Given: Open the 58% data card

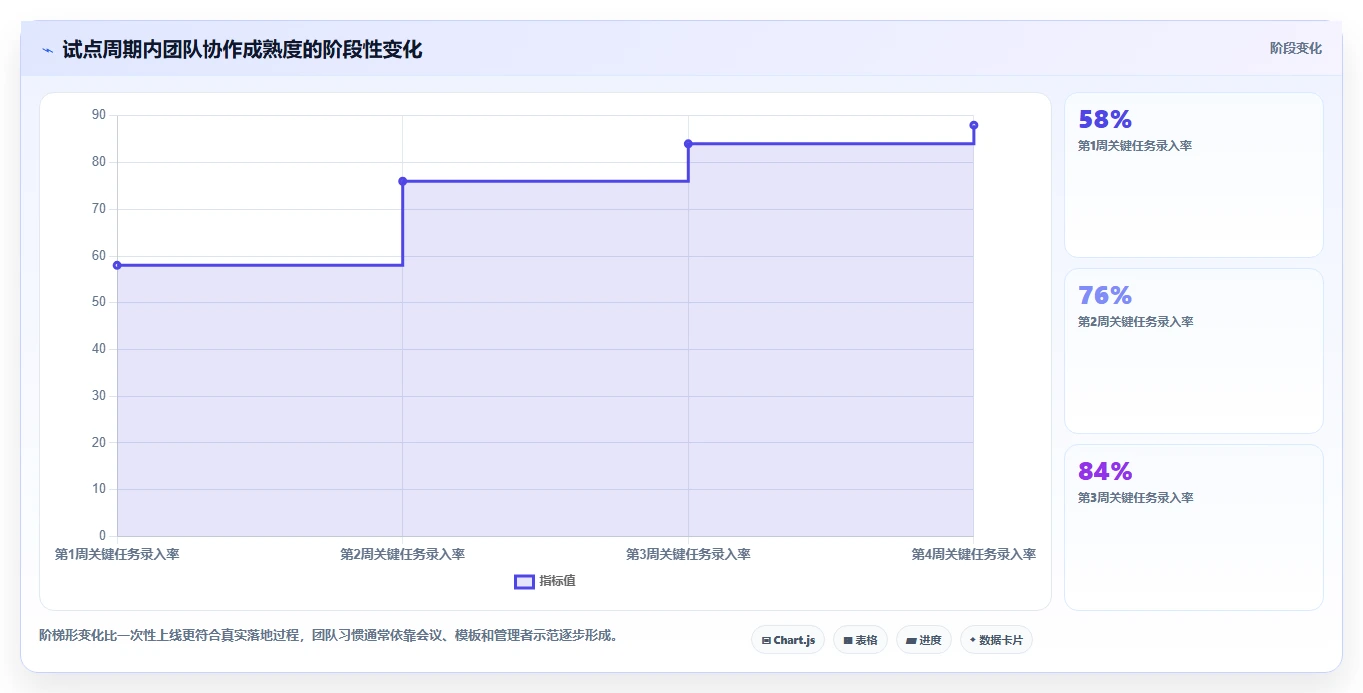Looking at the screenshot, I should [x=1194, y=175].
